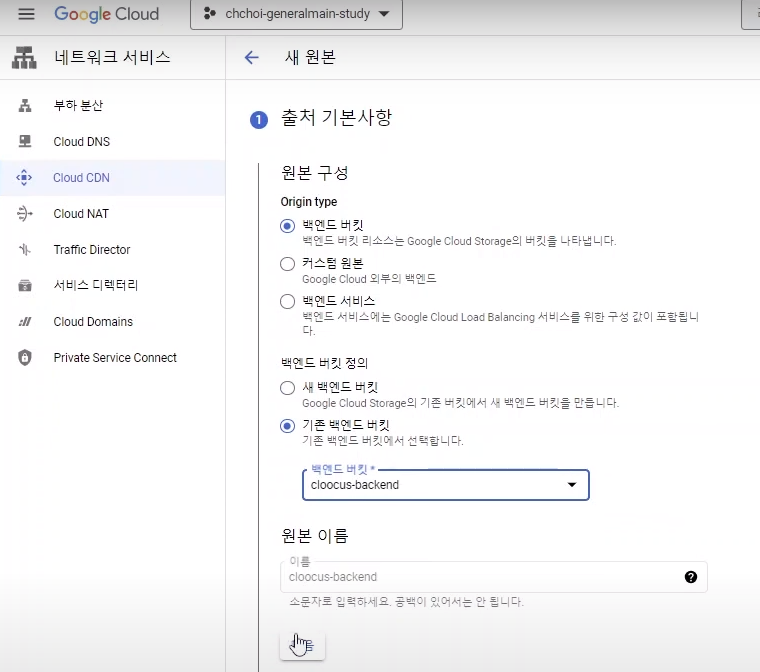Click the button below the 이름 field
Viewport: 760px width, 672px height.
pos(302,645)
